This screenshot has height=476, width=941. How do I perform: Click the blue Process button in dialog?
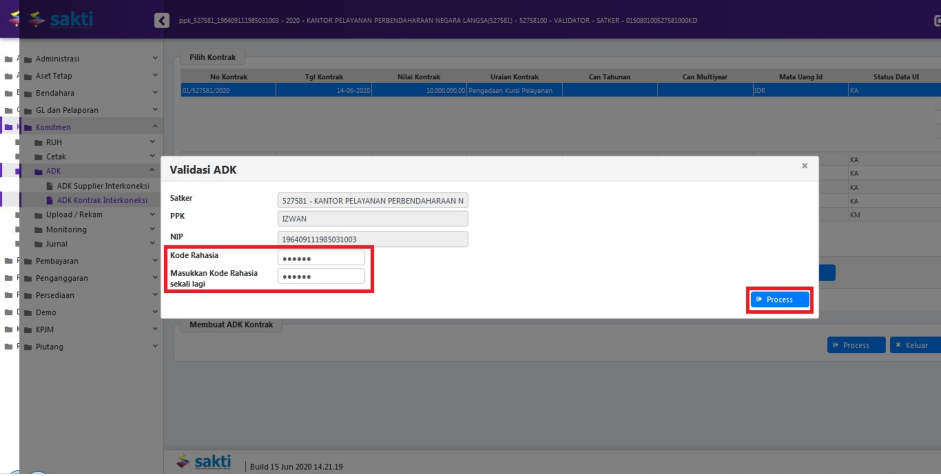(779, 299)
